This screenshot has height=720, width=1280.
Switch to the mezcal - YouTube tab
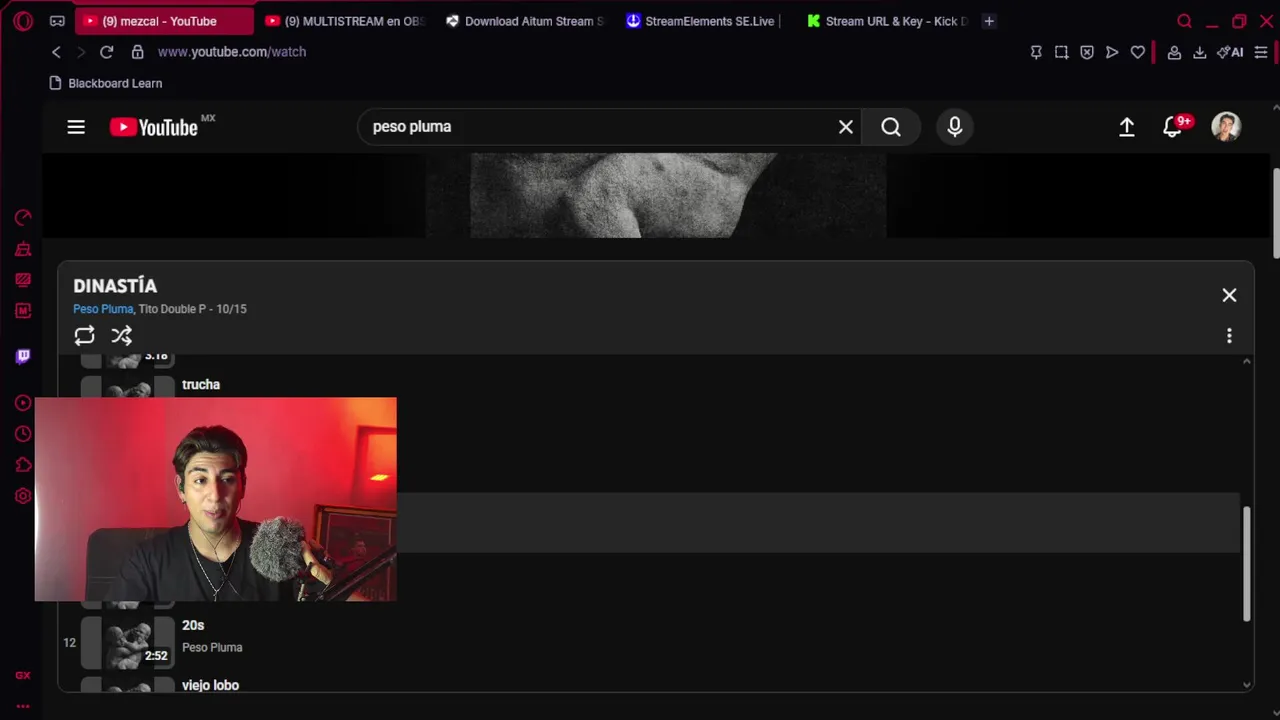(x=165, y=21)
